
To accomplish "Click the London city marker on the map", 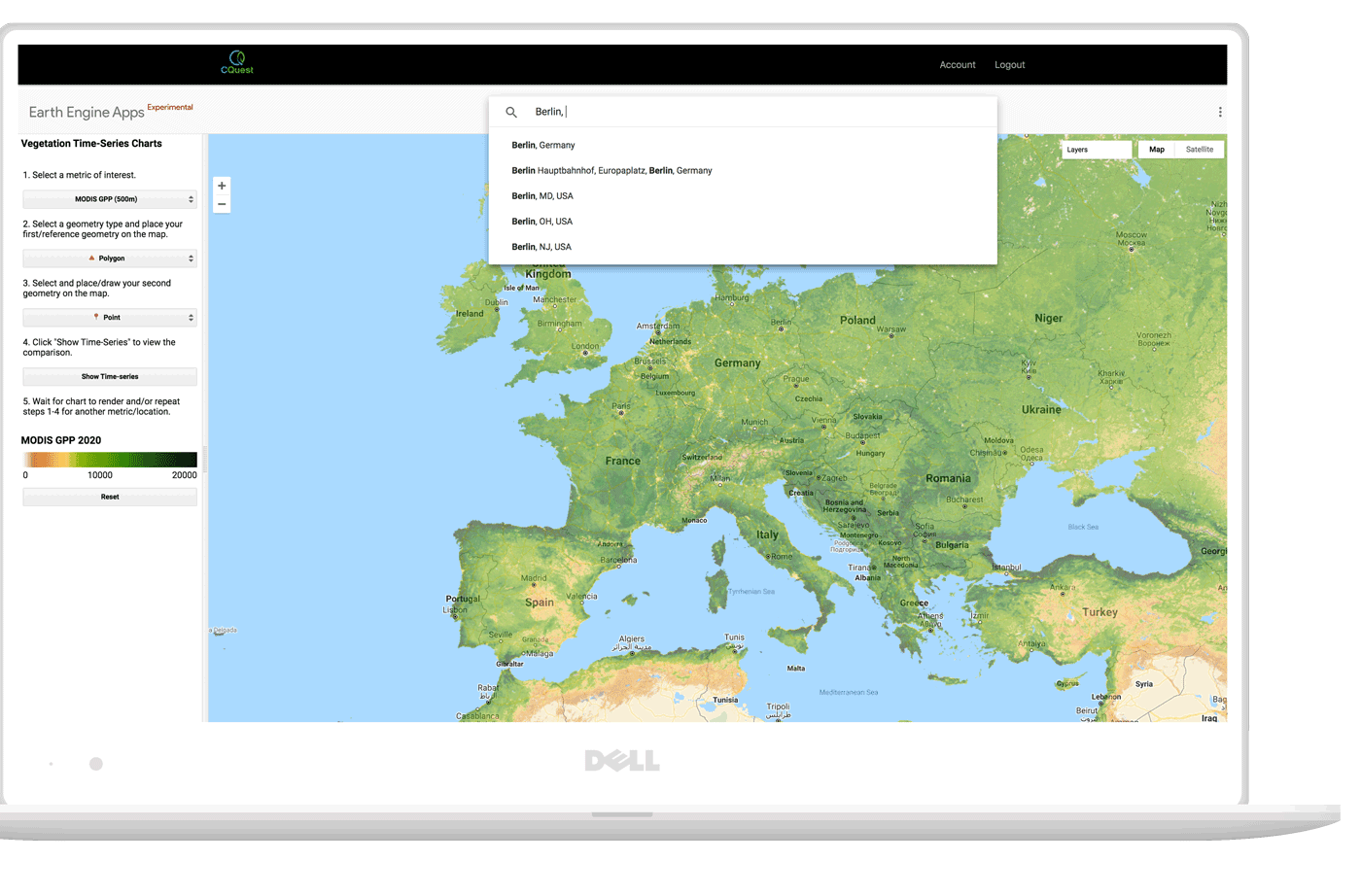I will click(586, 354).
